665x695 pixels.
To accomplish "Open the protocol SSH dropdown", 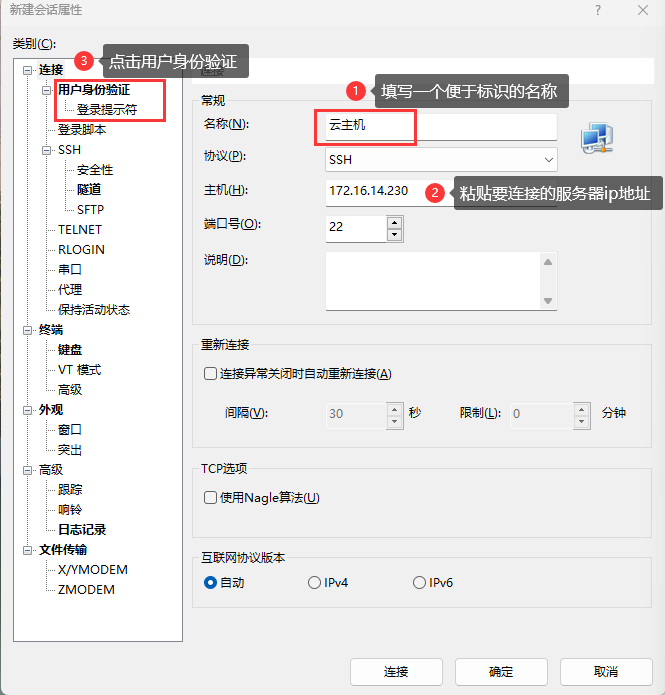I will tap(441, 159).
